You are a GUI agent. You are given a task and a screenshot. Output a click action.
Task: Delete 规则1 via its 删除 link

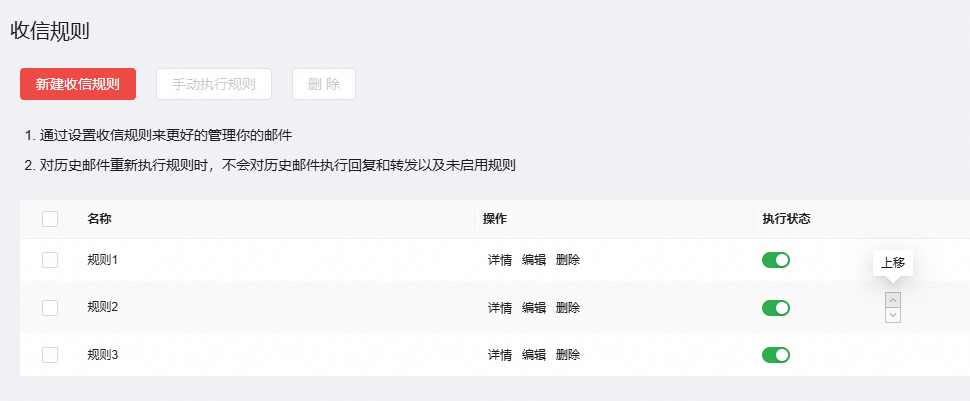click(x=568, y=260)
